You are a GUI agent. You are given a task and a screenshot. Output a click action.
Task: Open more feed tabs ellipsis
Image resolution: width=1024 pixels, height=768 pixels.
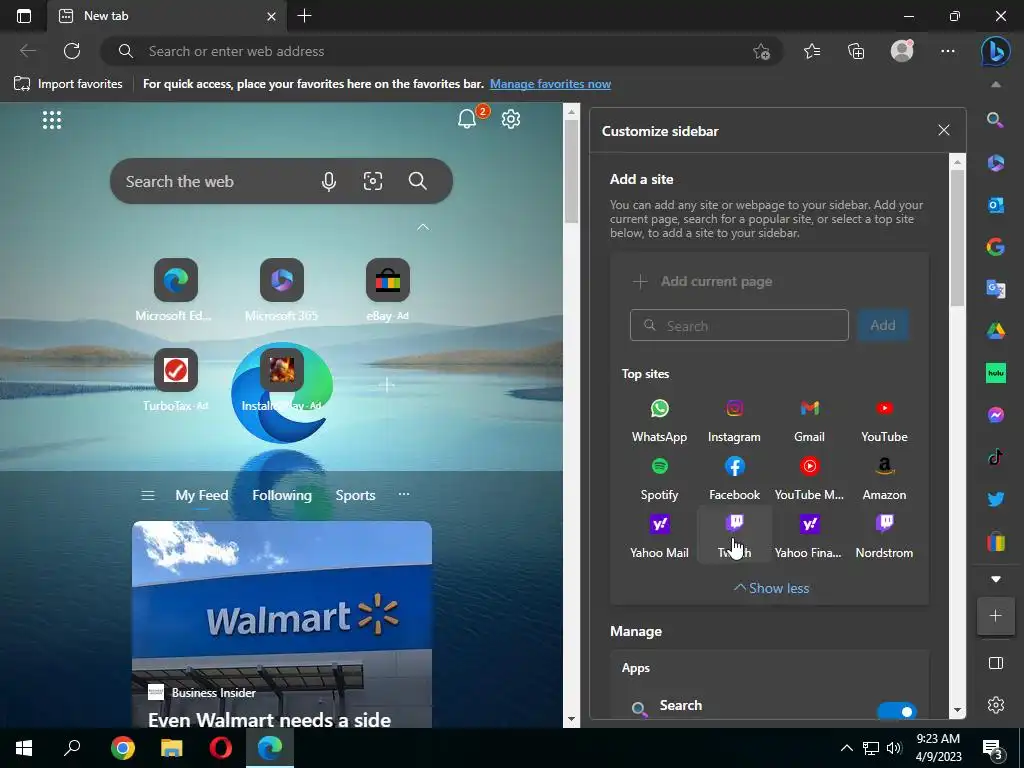tap(404, 494)
